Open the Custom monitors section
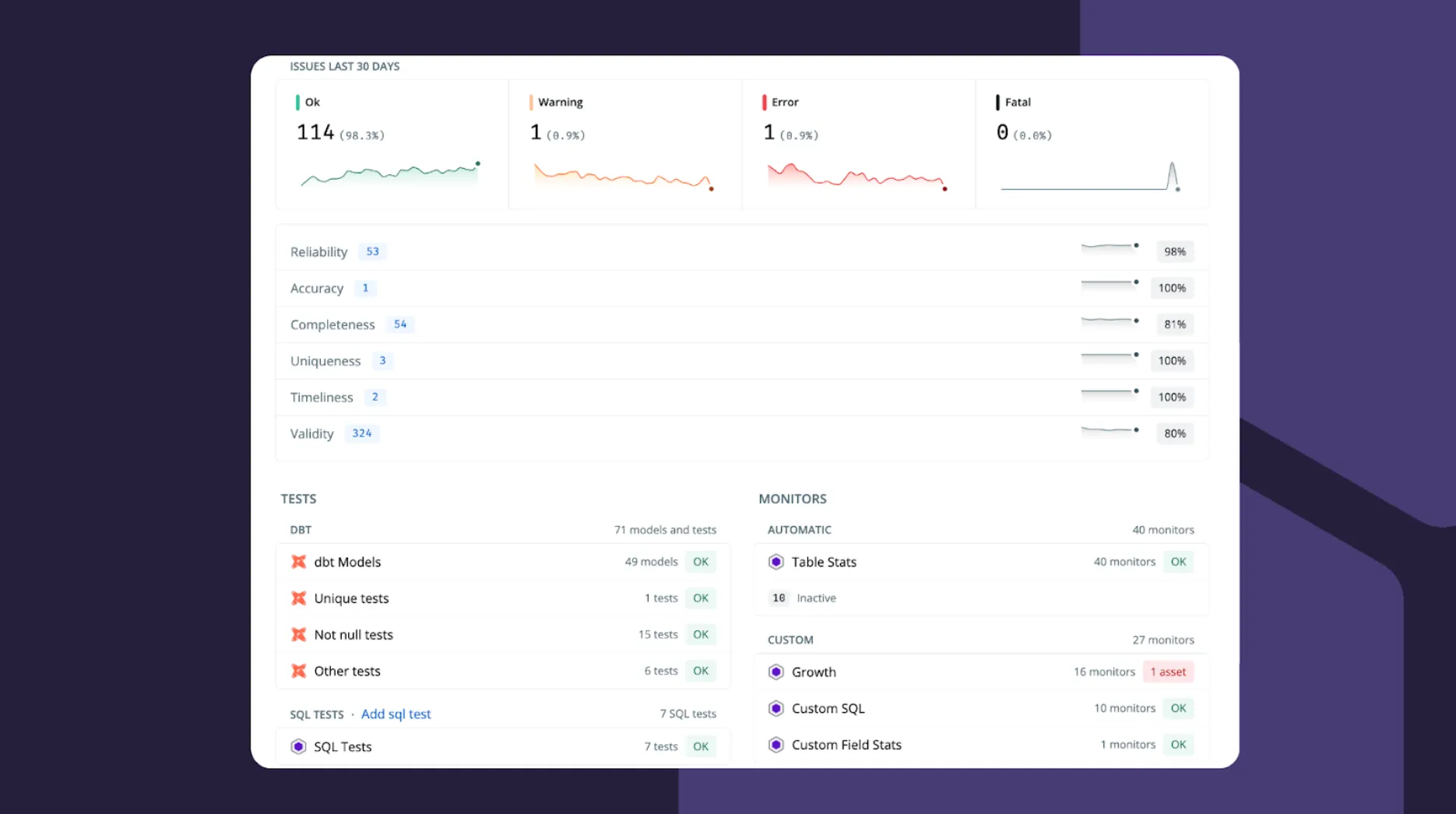 [x=790, y=639]
